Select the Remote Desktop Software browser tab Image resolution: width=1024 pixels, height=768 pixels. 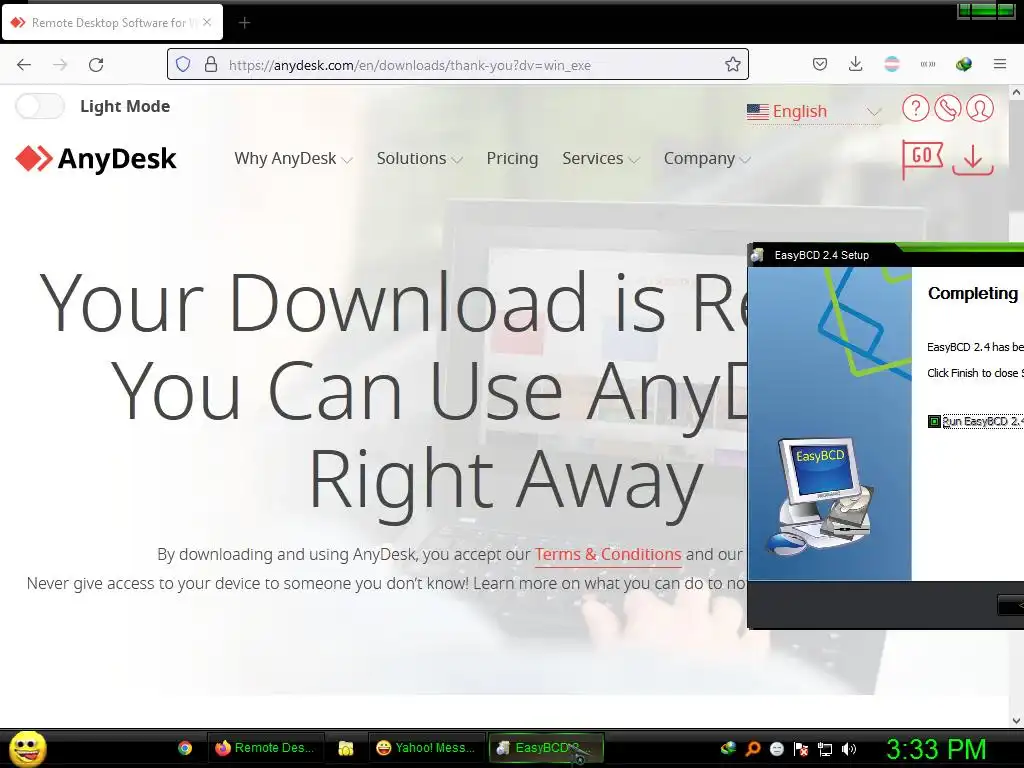pyautogui.click(x=112, y=22)
